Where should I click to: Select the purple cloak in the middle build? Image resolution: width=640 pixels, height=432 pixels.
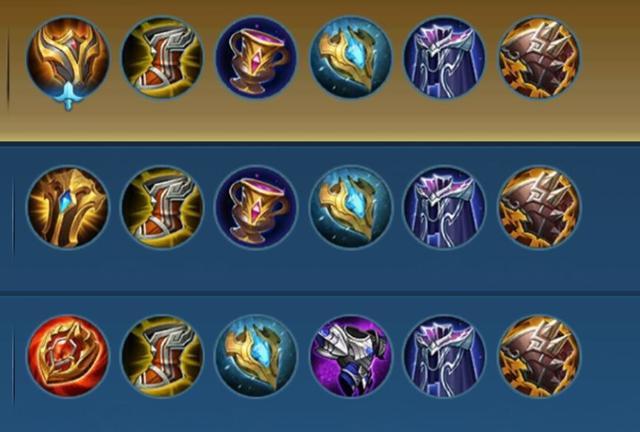(445, 207)
